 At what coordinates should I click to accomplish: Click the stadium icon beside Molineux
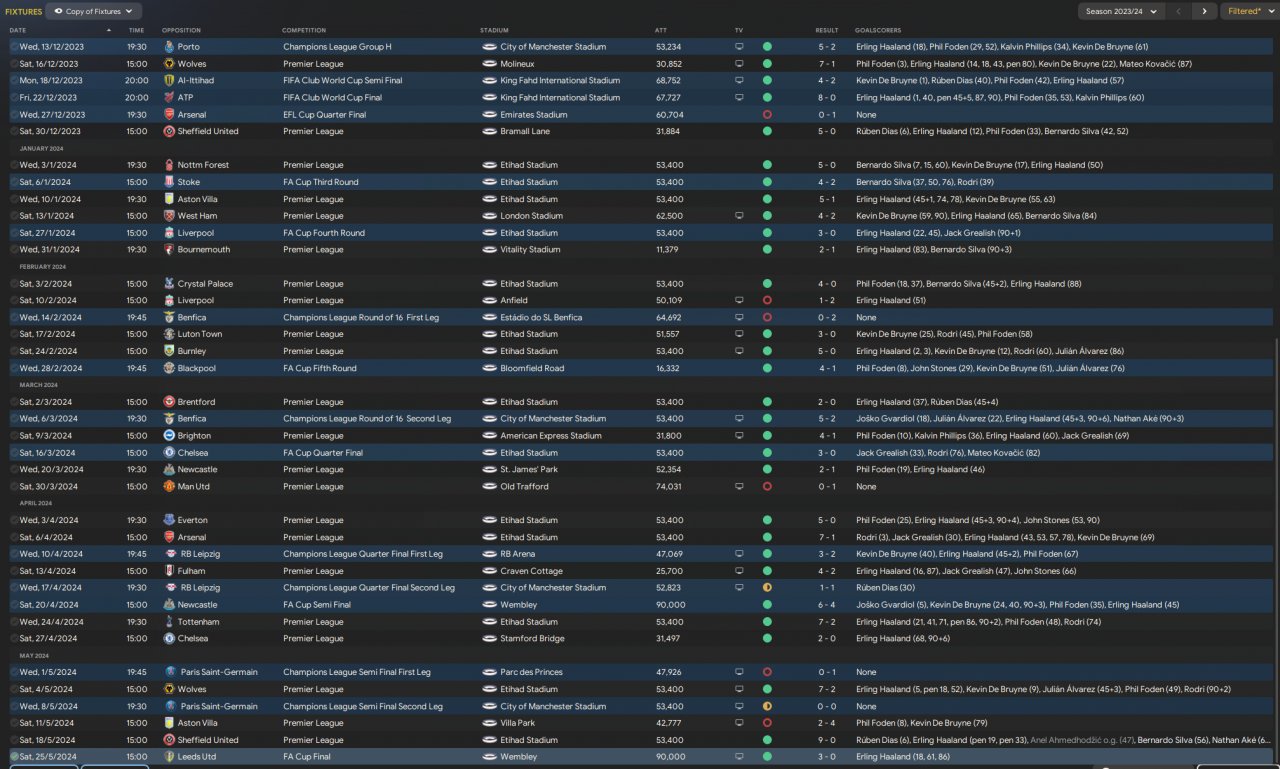point(489,64)
